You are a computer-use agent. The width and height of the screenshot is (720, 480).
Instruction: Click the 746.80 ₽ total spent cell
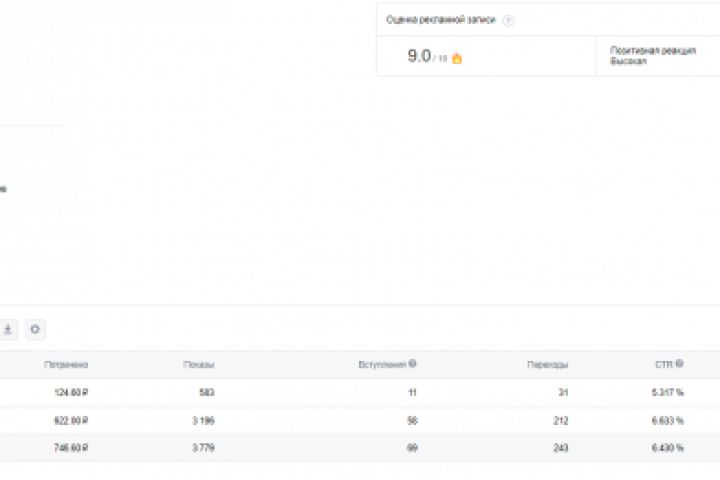(x=70, y=447)
